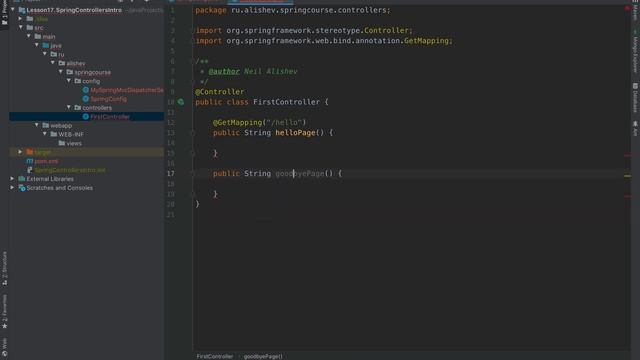Screen dimensions: 640x360
Task: Click the red error stripe marker near line 15
Action: (x=627, y=156)
